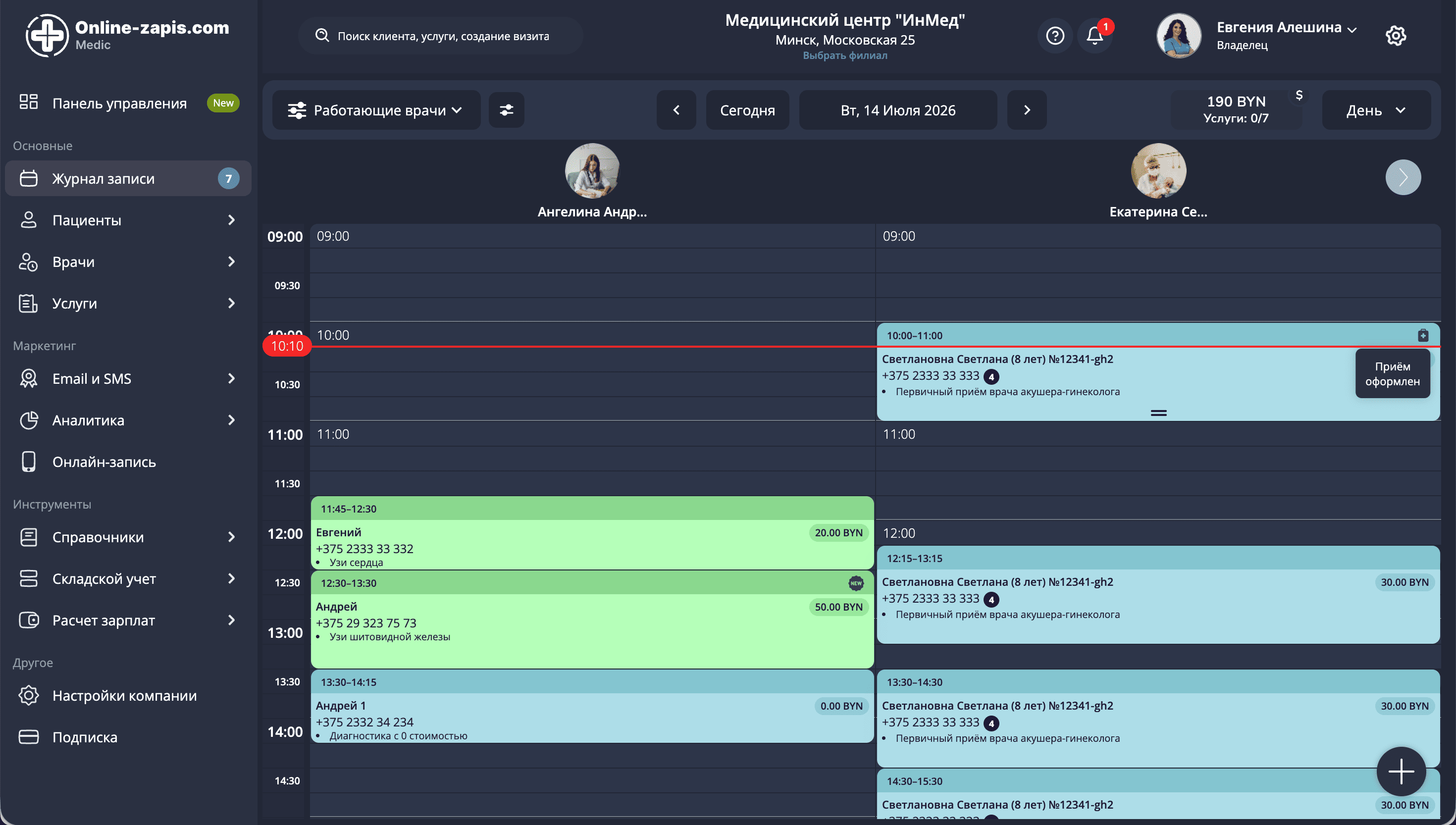Click the 14:30–15:30 appointment header

(x=1158, y=781)
